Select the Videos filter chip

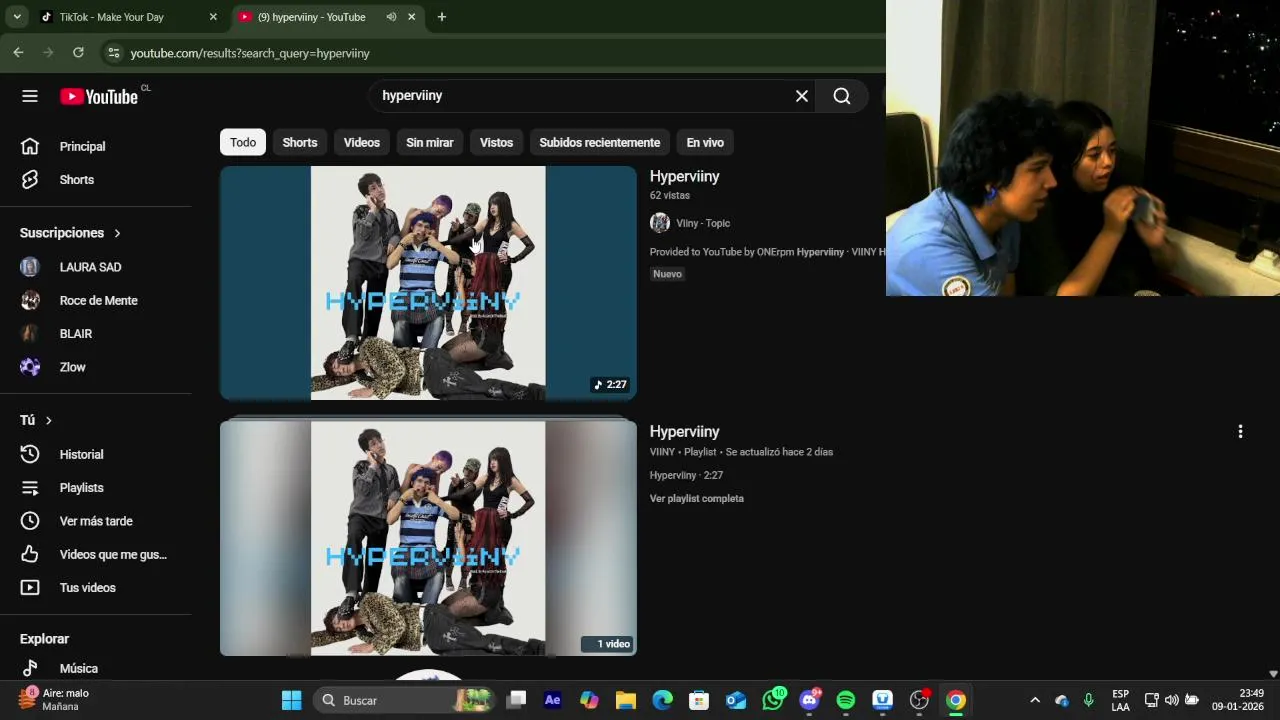point(362,142)
